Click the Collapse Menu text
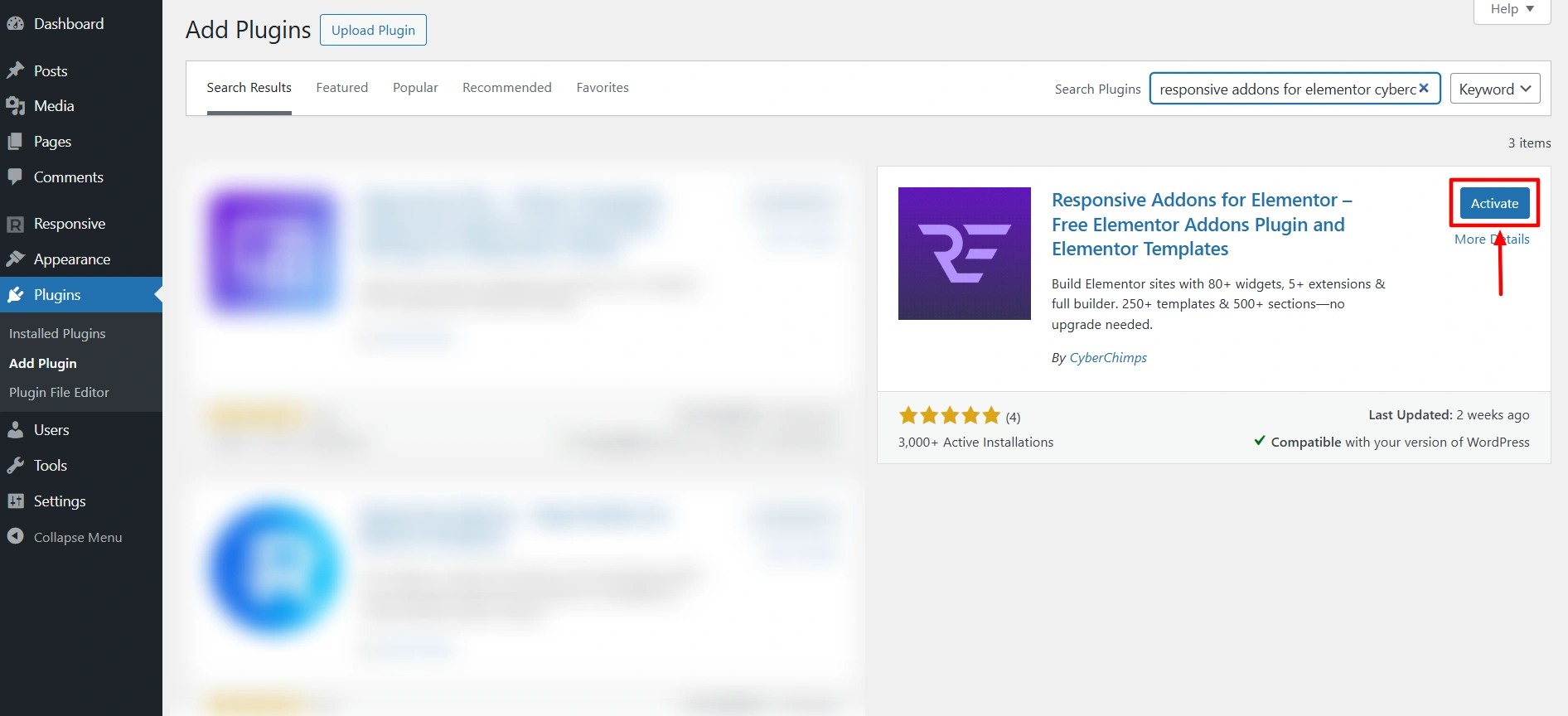The width and height of the screenshot is (1568, 716). [78, 537]
